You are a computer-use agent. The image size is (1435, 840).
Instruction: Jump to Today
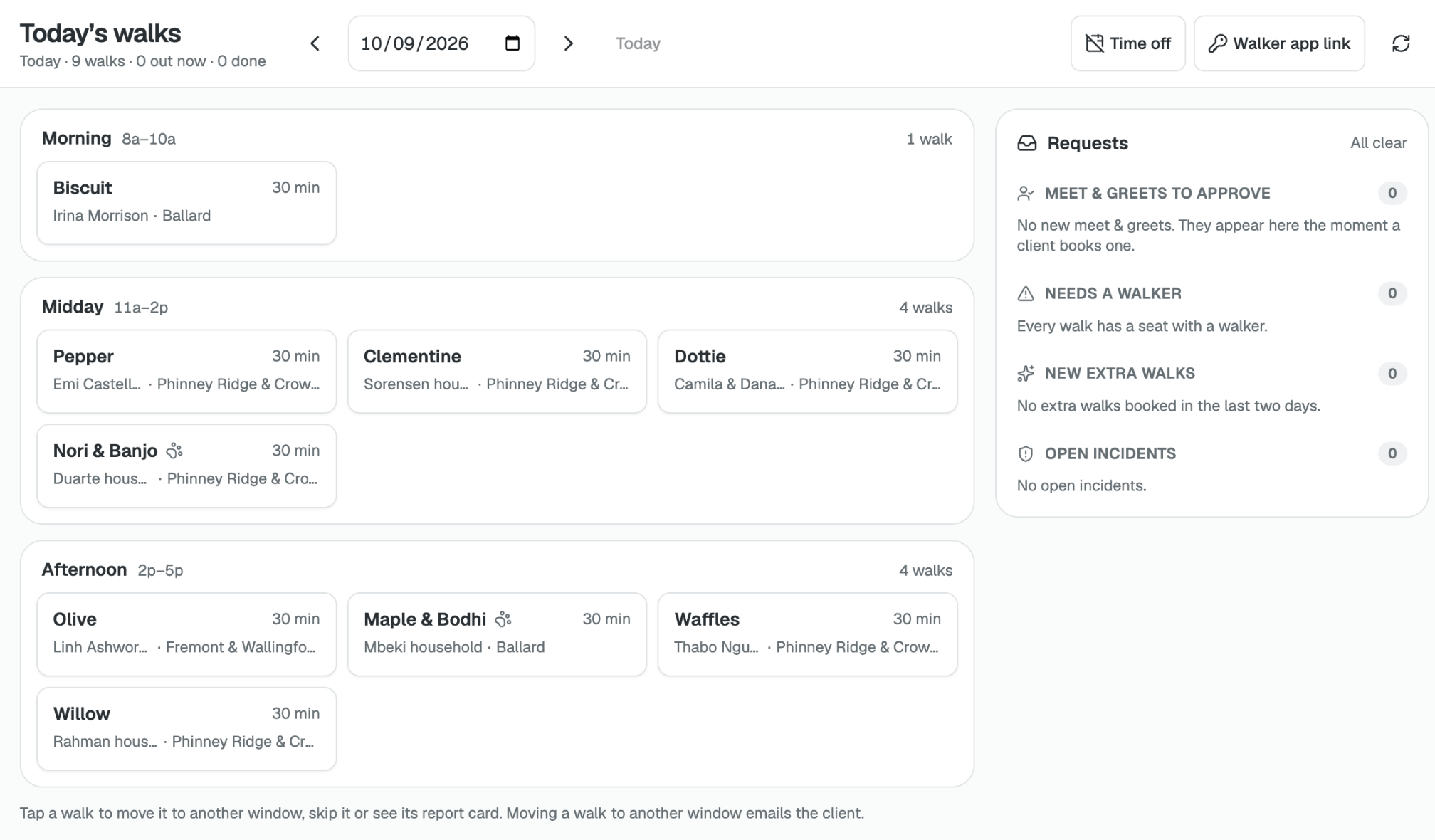(x=638, y=43)
